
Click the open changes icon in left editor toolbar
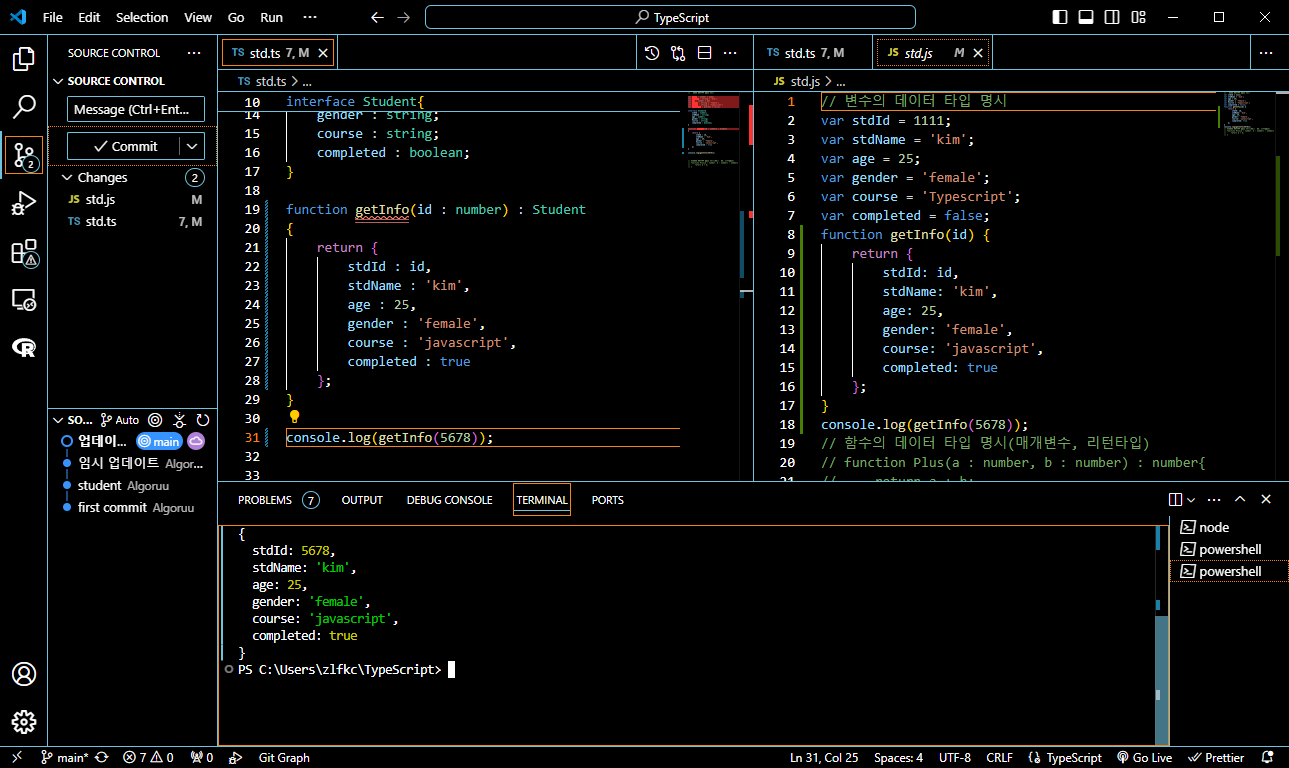(678, 53)
